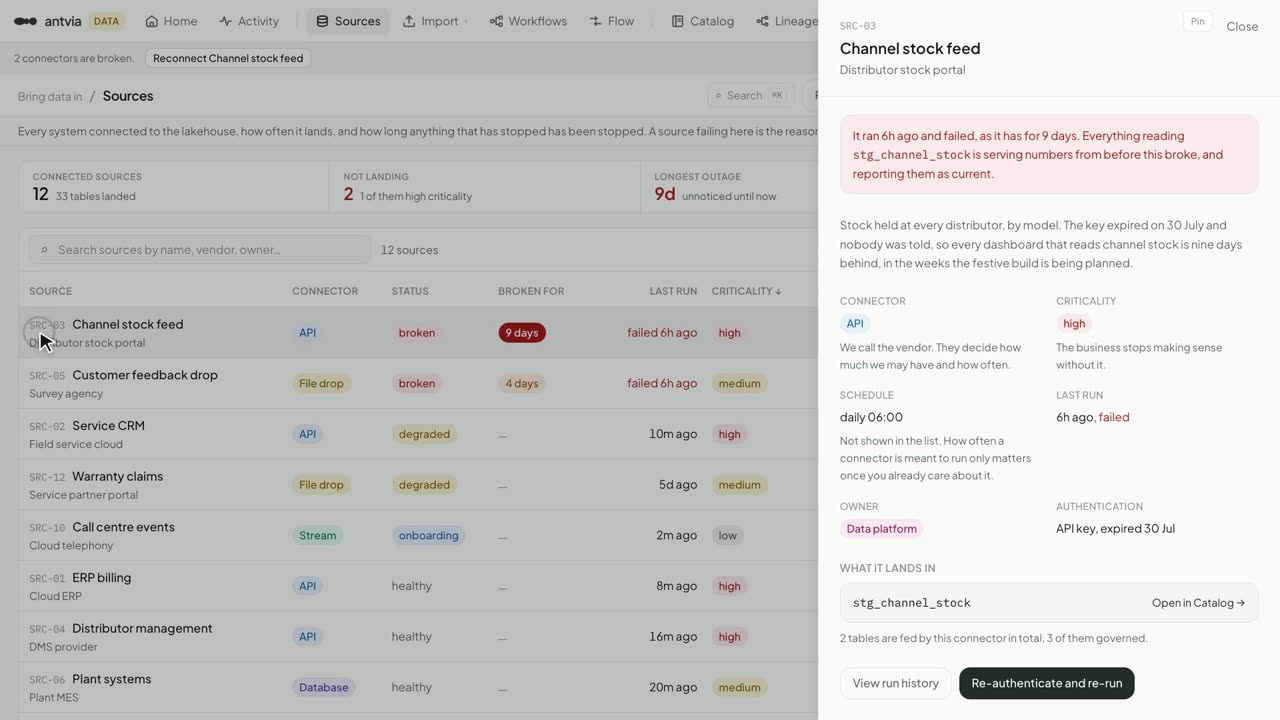Click Re-authenticate and re-run
1280x720 pixels.
pos(1046,683)
